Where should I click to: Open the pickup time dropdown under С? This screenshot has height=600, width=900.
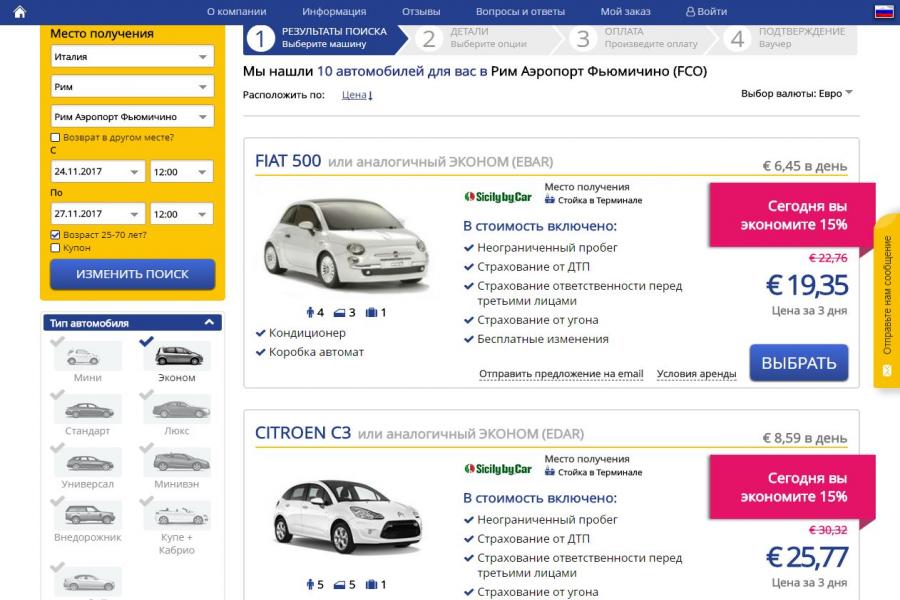(x=181, y=172)
